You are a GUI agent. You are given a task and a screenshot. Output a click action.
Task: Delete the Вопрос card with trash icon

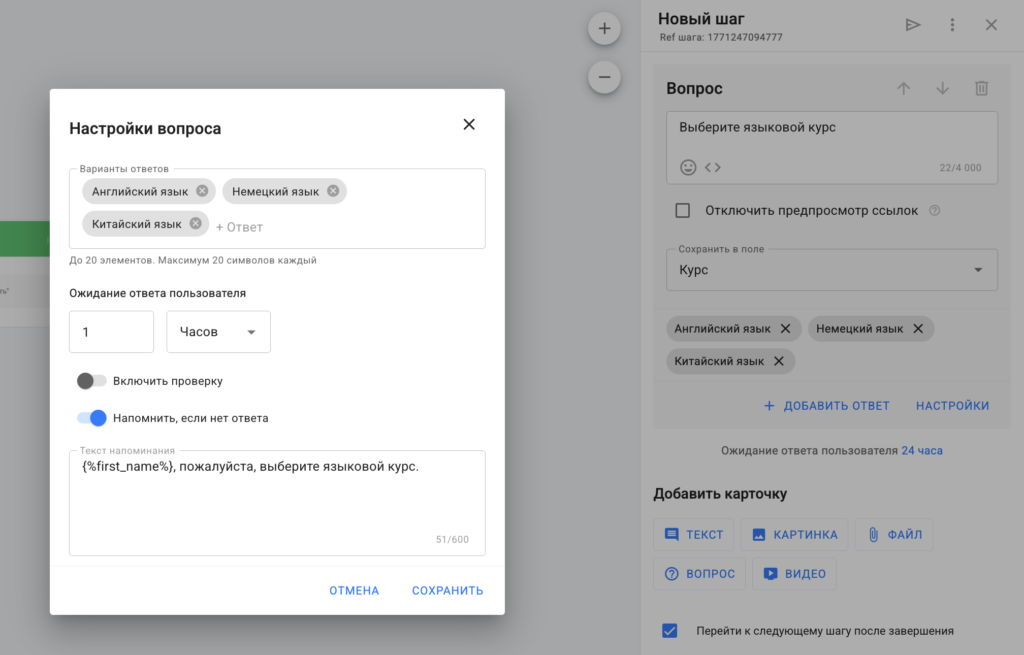tap(981, 88)
